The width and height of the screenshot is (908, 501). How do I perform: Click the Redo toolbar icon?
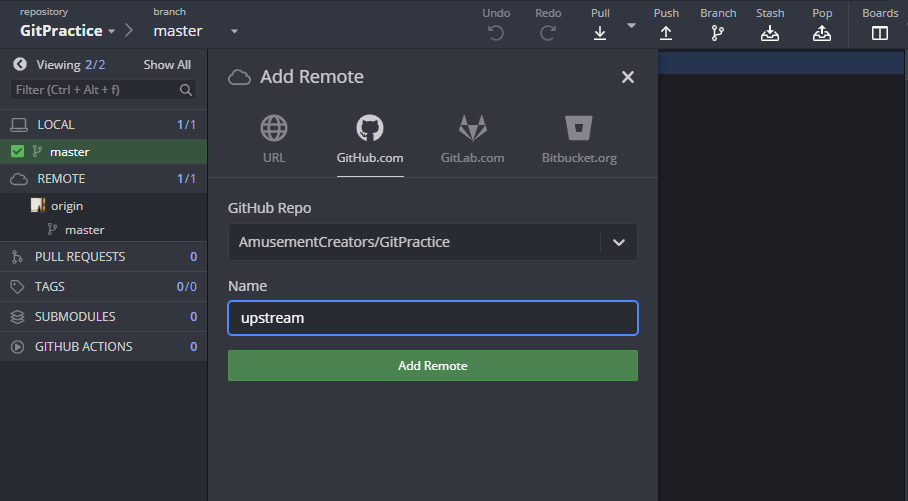pos(548,33)
